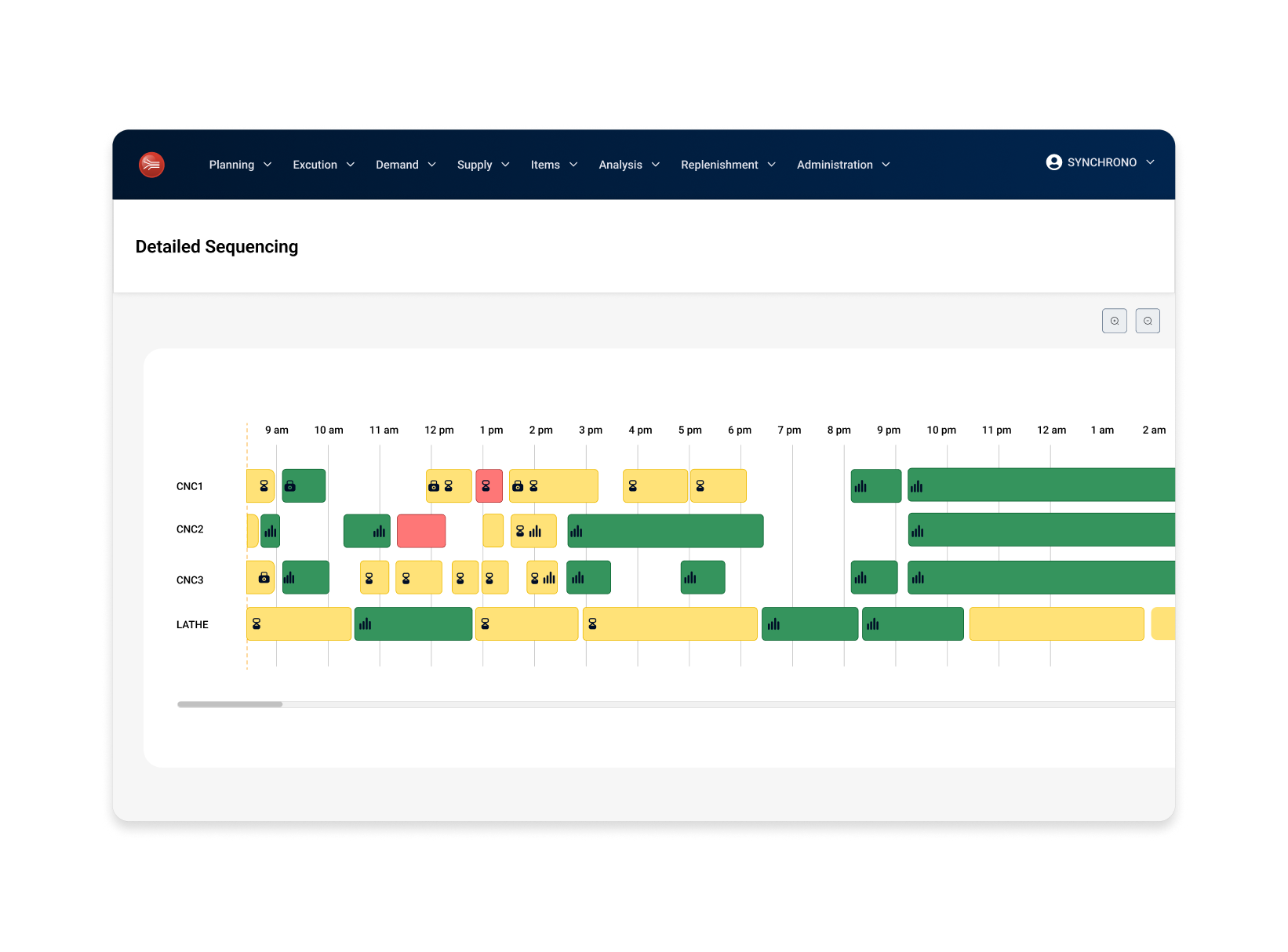1288x952 pixels.
Task: Click the hourglass icon on CNC3's 2 pm yellow task
Action: (533, 577)
